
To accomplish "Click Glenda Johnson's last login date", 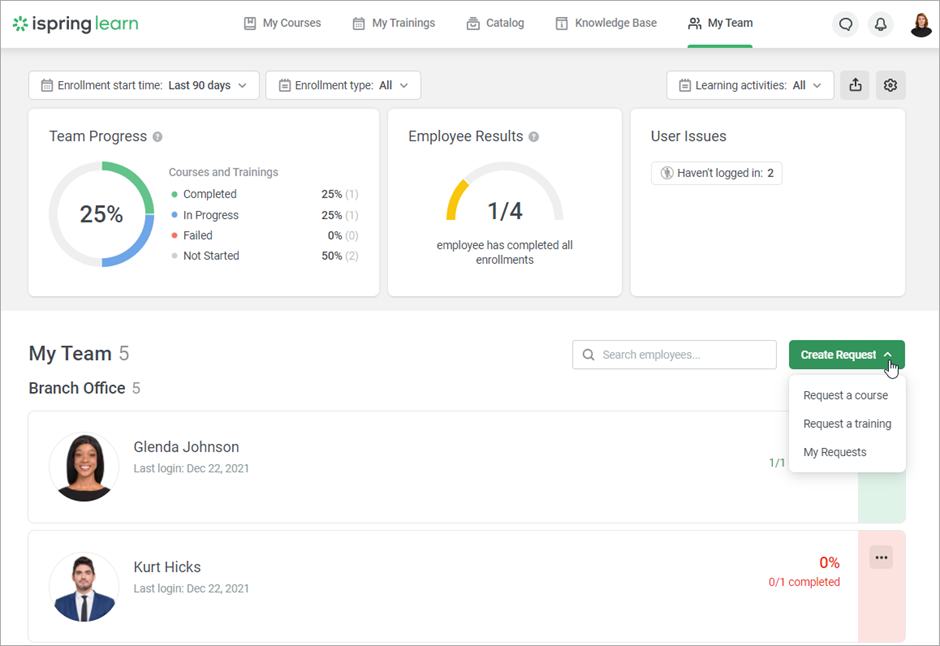I will coord(191,469).
